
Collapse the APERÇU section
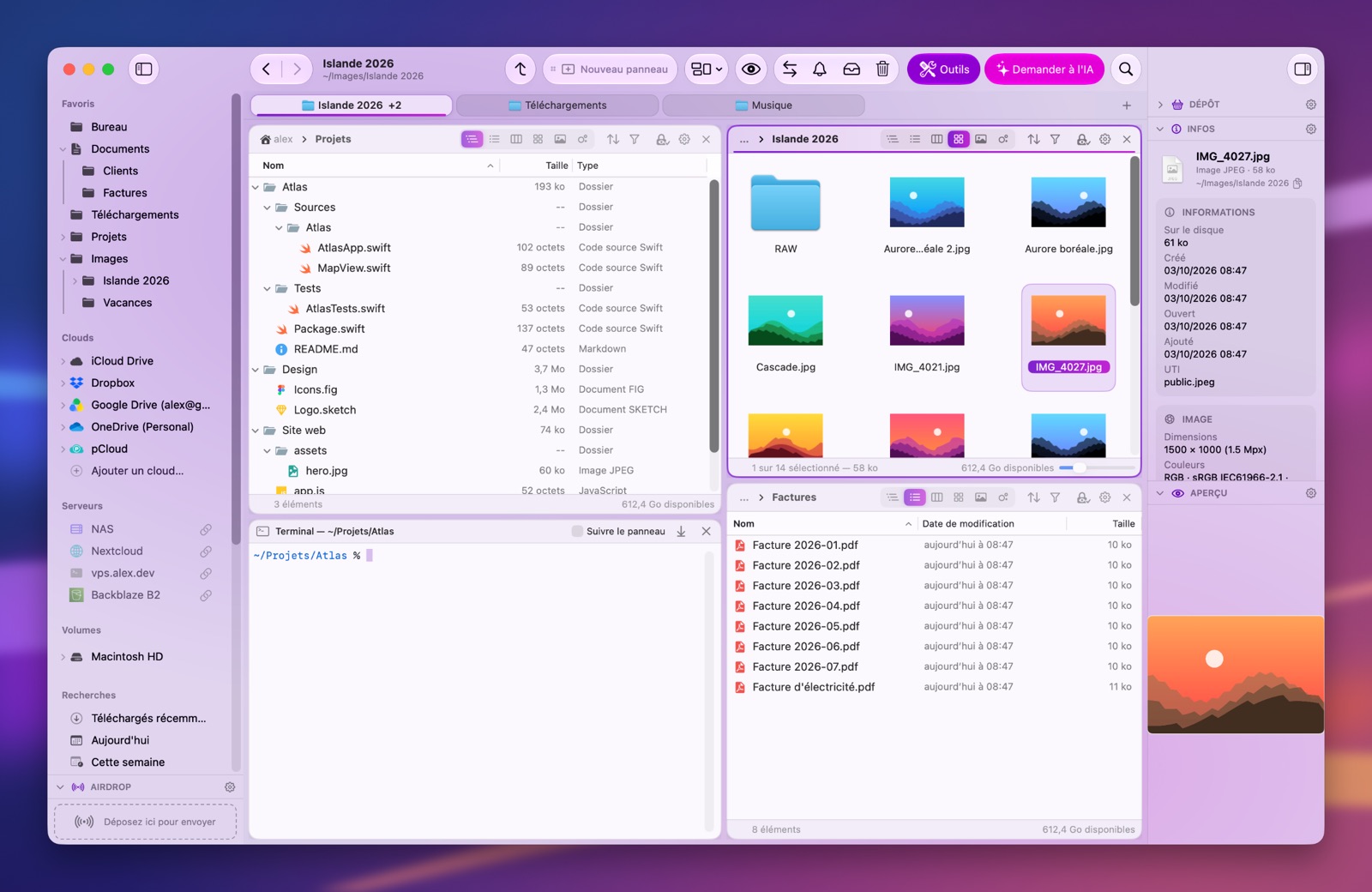pyautogui.click(x=1160, y=494)
